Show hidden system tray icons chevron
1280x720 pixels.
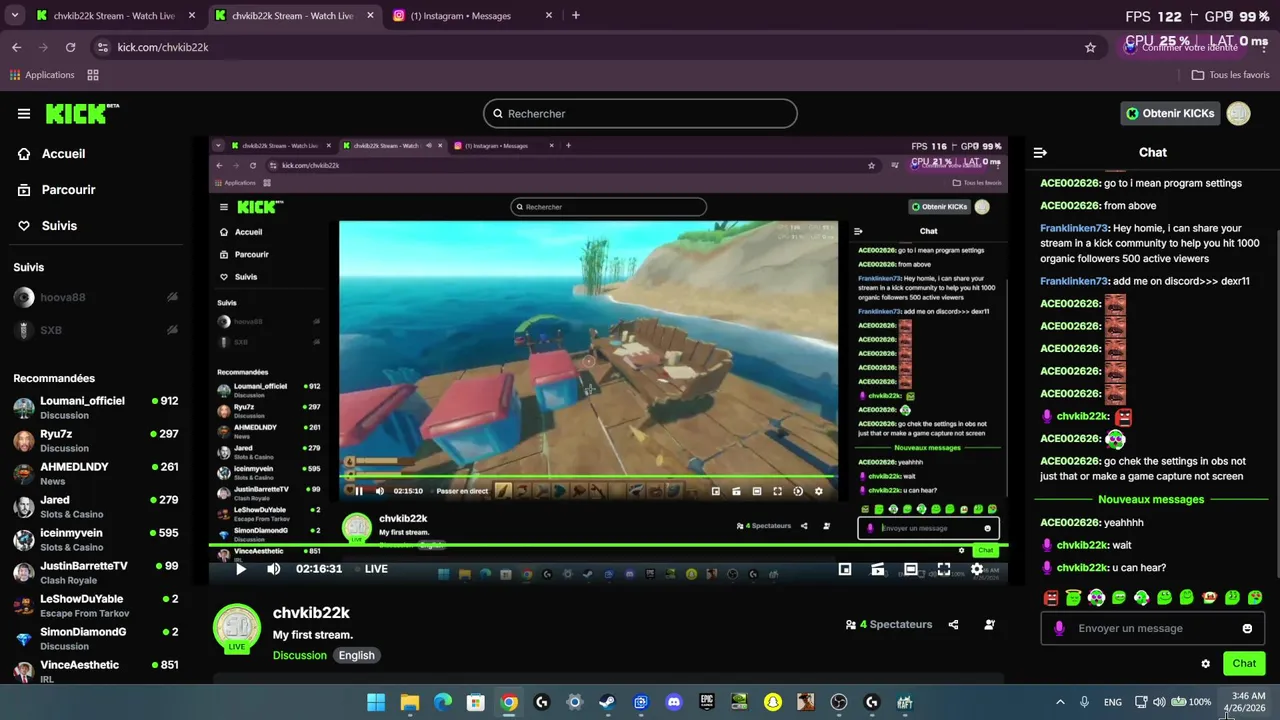1060,703
